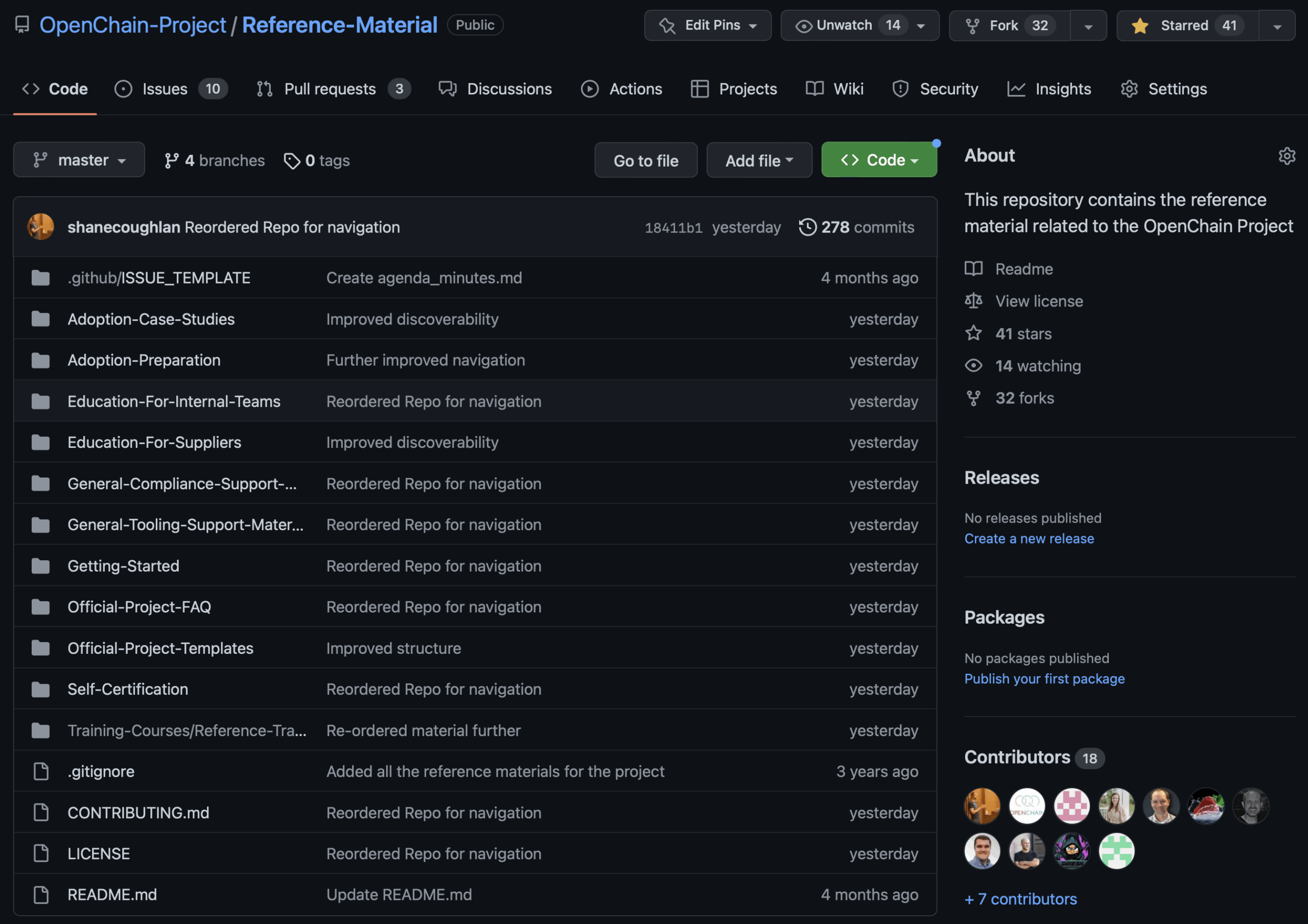Screen dimensions: 1308x924
Task: Click the branch icon beside 4 branches
Action: tap(172, 161)
